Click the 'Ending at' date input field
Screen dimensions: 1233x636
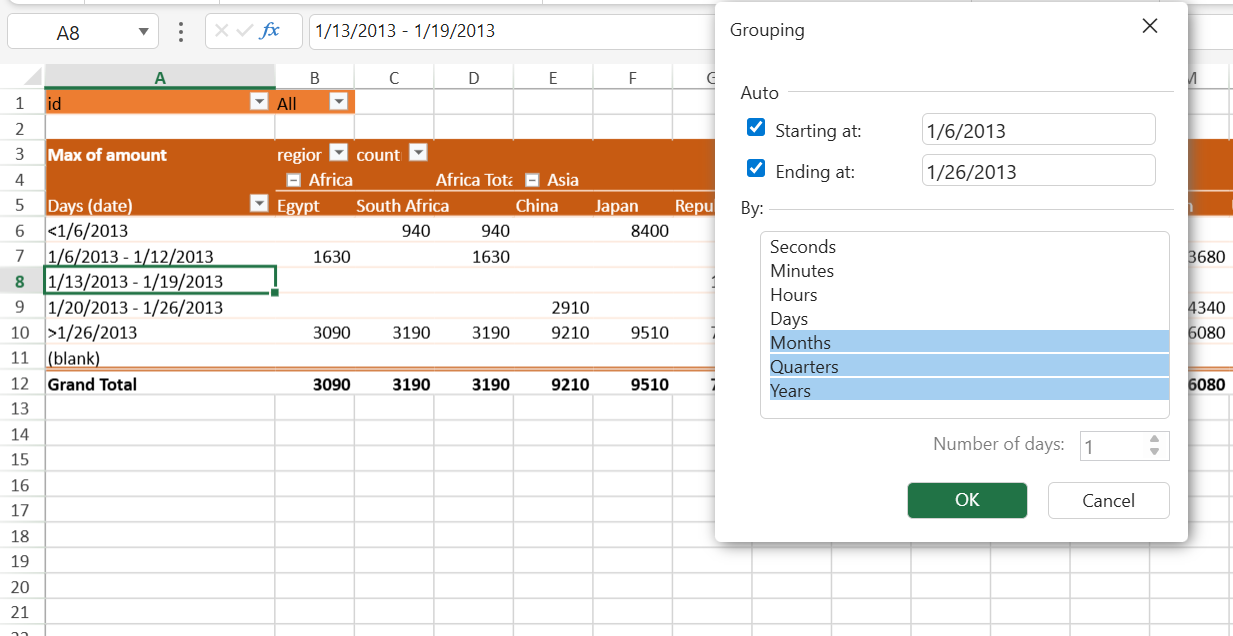click(1038, 171)
